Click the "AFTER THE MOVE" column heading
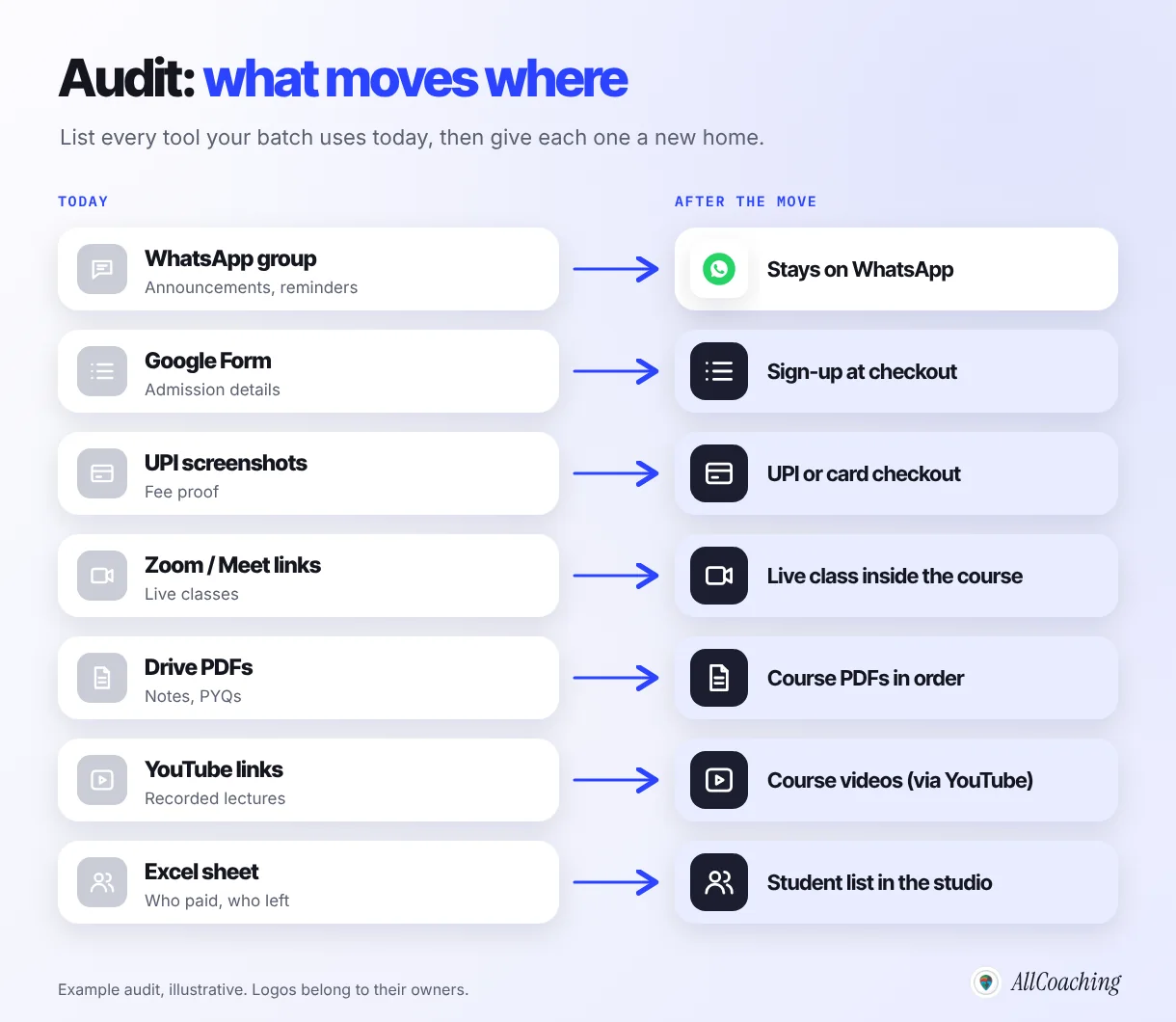1176x1022 pixels. coord(745,202)
